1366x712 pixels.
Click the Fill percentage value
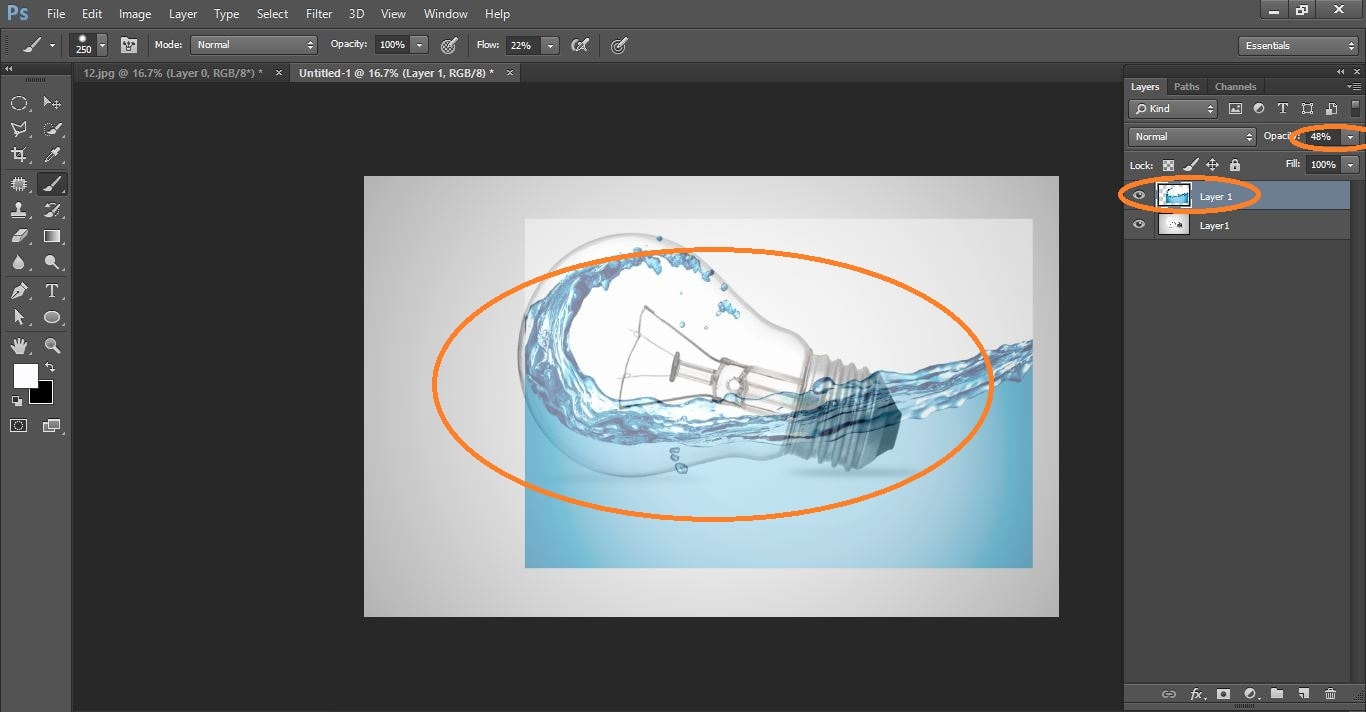(x=1325, y=164)
